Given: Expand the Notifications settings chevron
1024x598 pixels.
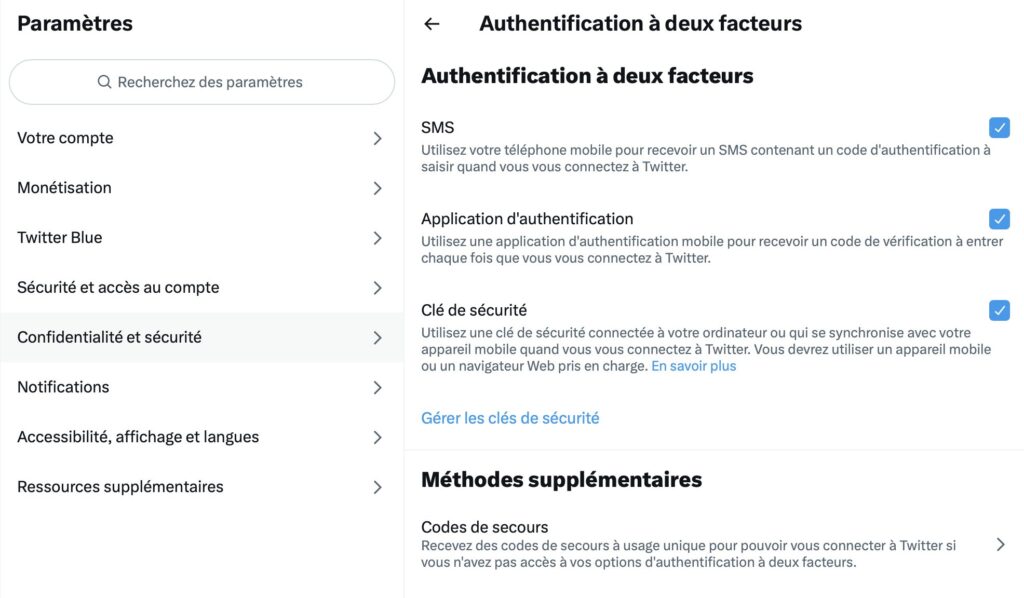Looking at the screenshot, I should [378, 387].
